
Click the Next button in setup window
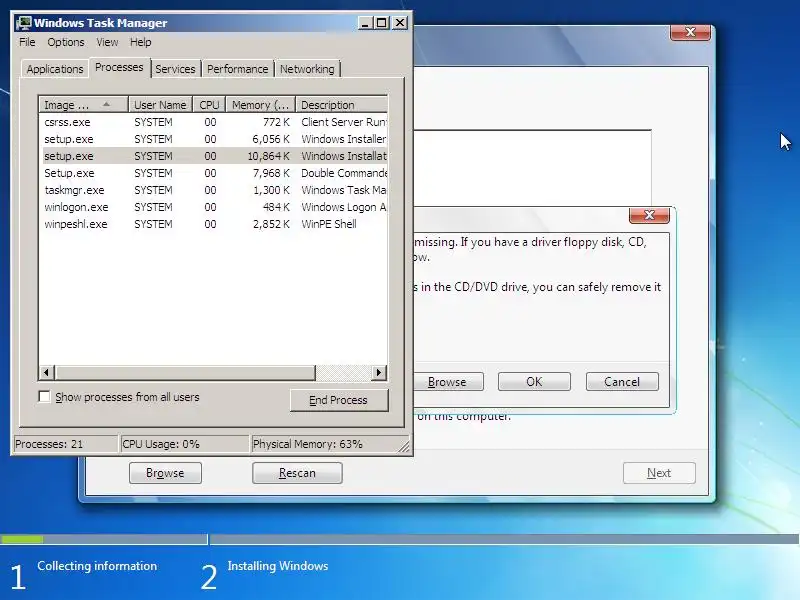pyautogui.click(x=659, y=473)
